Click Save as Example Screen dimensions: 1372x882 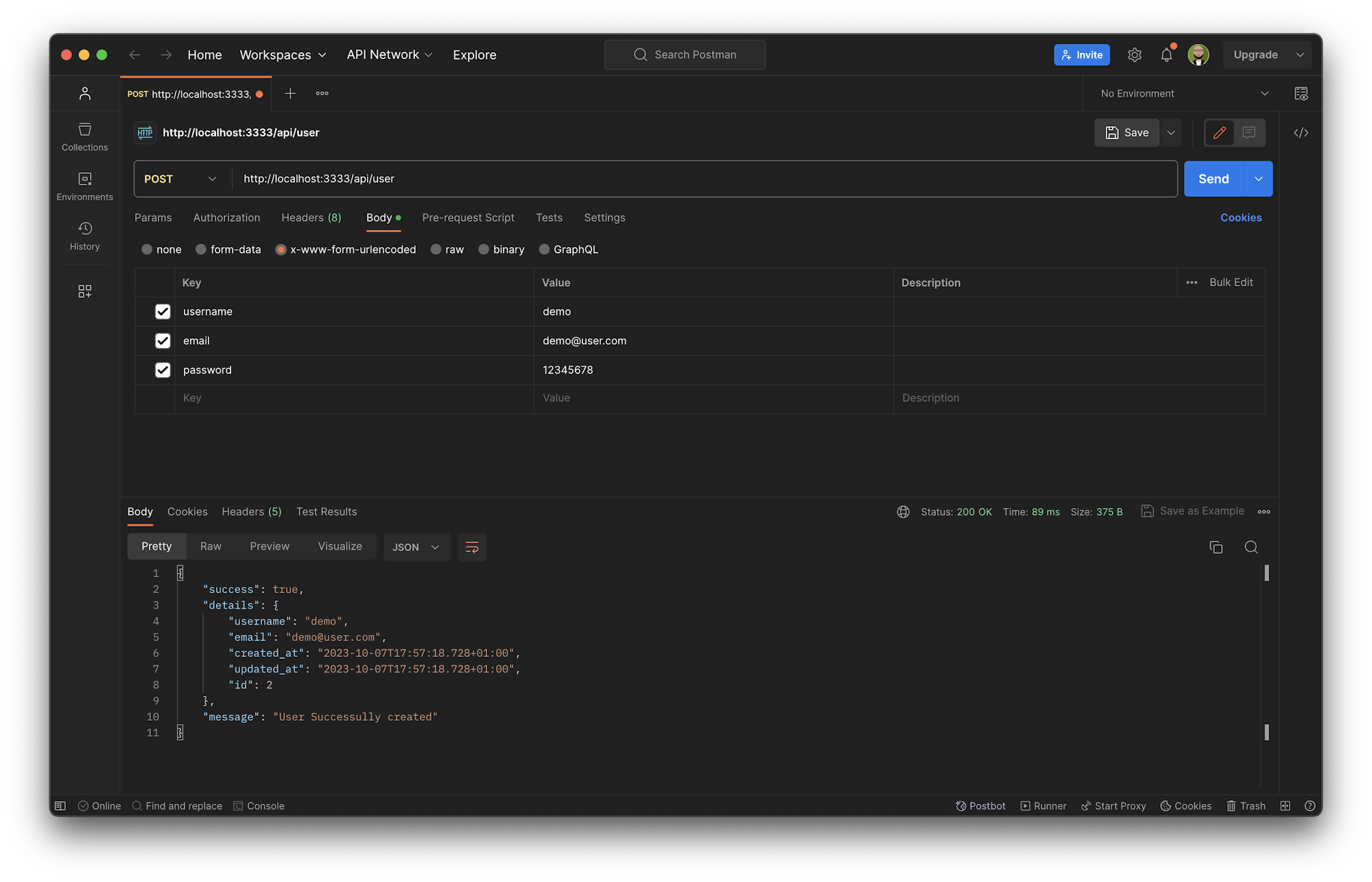(1193, 511)
